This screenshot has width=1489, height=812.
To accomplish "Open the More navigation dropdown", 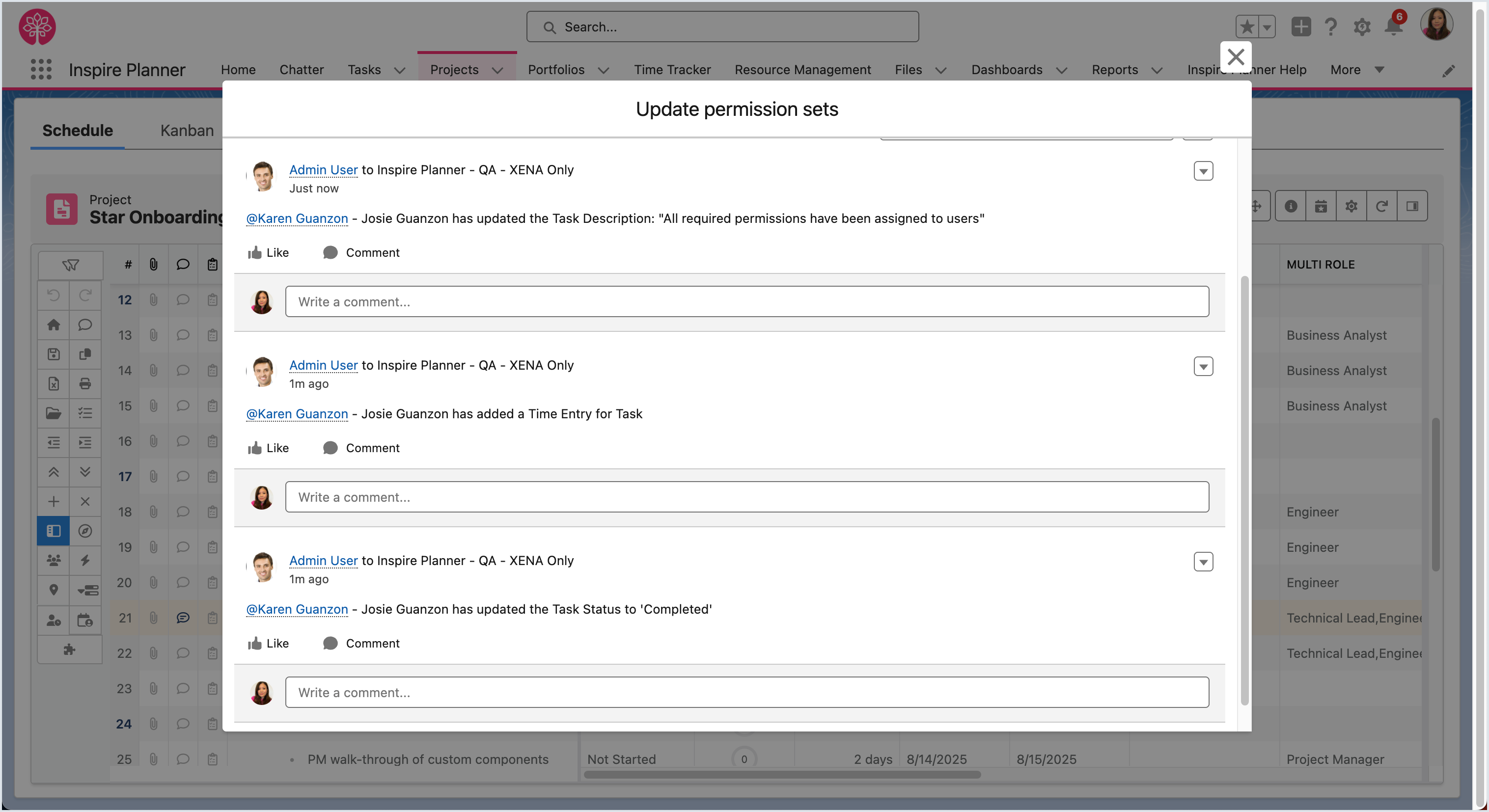I will point(1357,70).
